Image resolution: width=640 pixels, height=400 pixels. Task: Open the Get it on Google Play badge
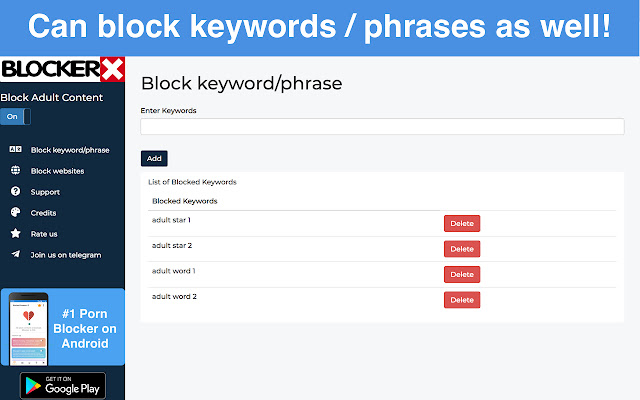click(x=62, y=386)
